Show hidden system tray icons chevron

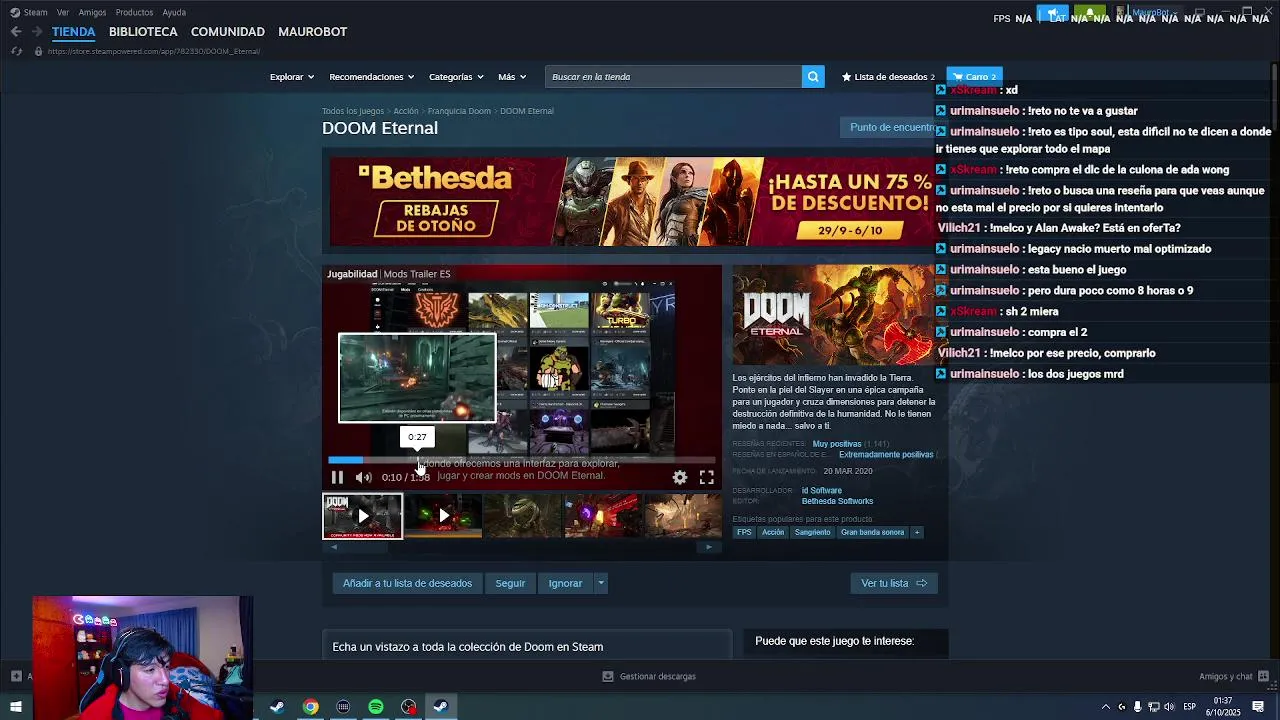pyautogui.click(x=1105, y=707)
